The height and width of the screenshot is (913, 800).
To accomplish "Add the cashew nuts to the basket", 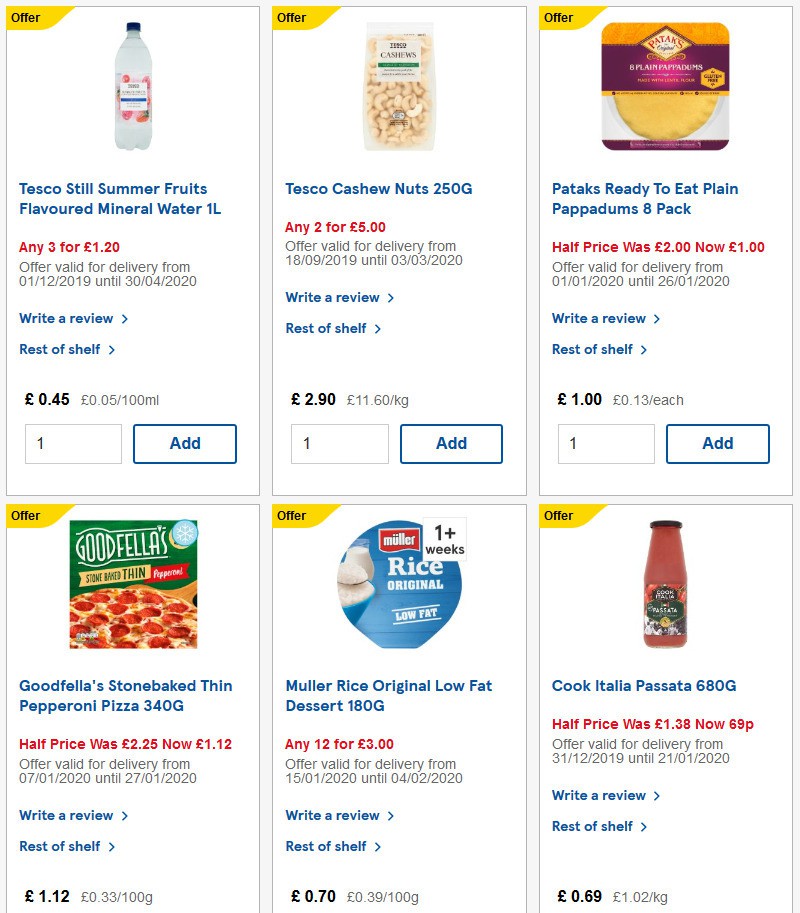I will coord(451,443).
